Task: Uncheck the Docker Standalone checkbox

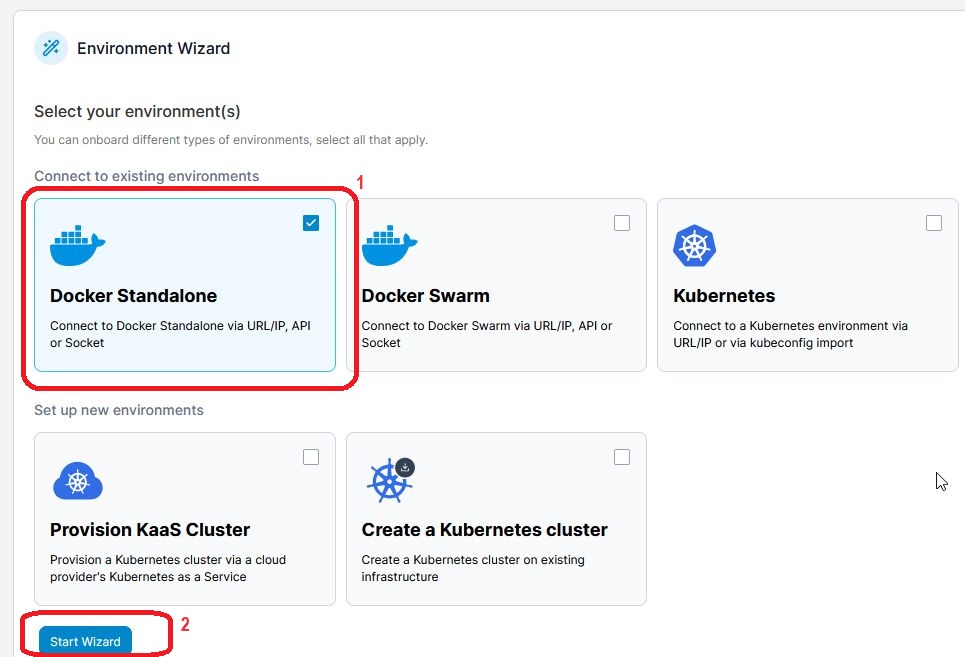Action: [x=311, y=223]
